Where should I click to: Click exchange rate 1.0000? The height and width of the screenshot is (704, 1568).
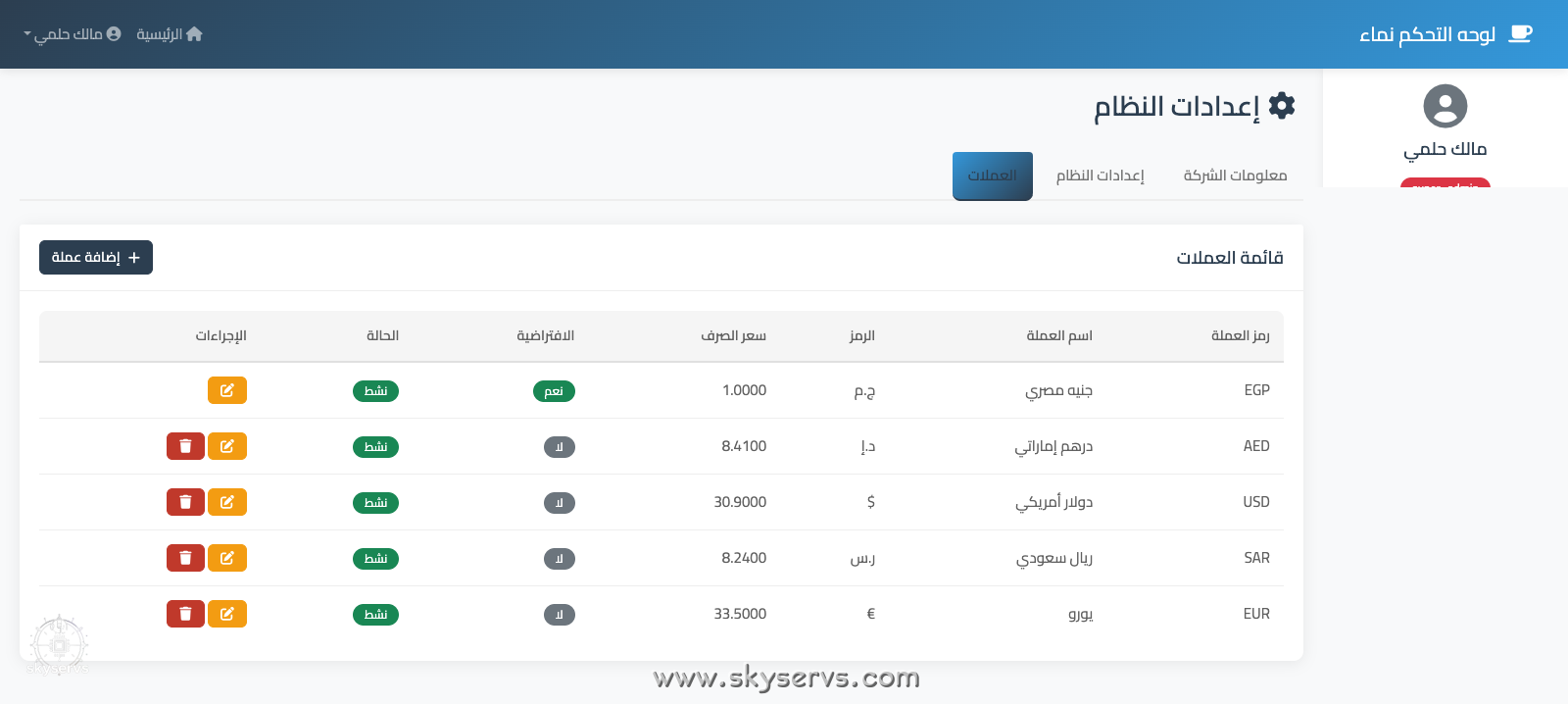pos(744,390)
